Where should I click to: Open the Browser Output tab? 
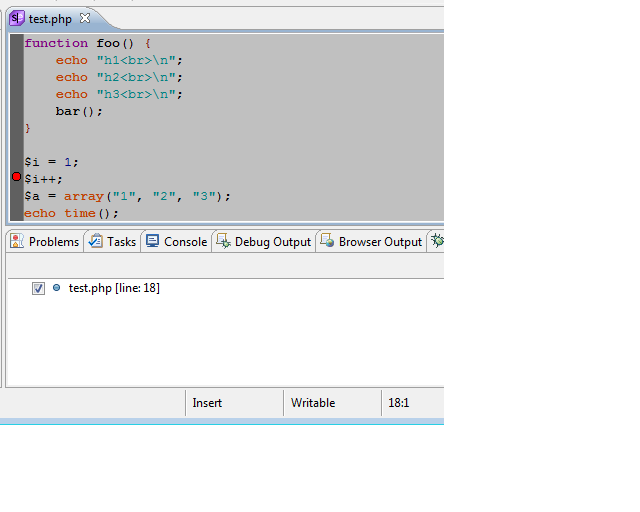(x=371, y=242)
